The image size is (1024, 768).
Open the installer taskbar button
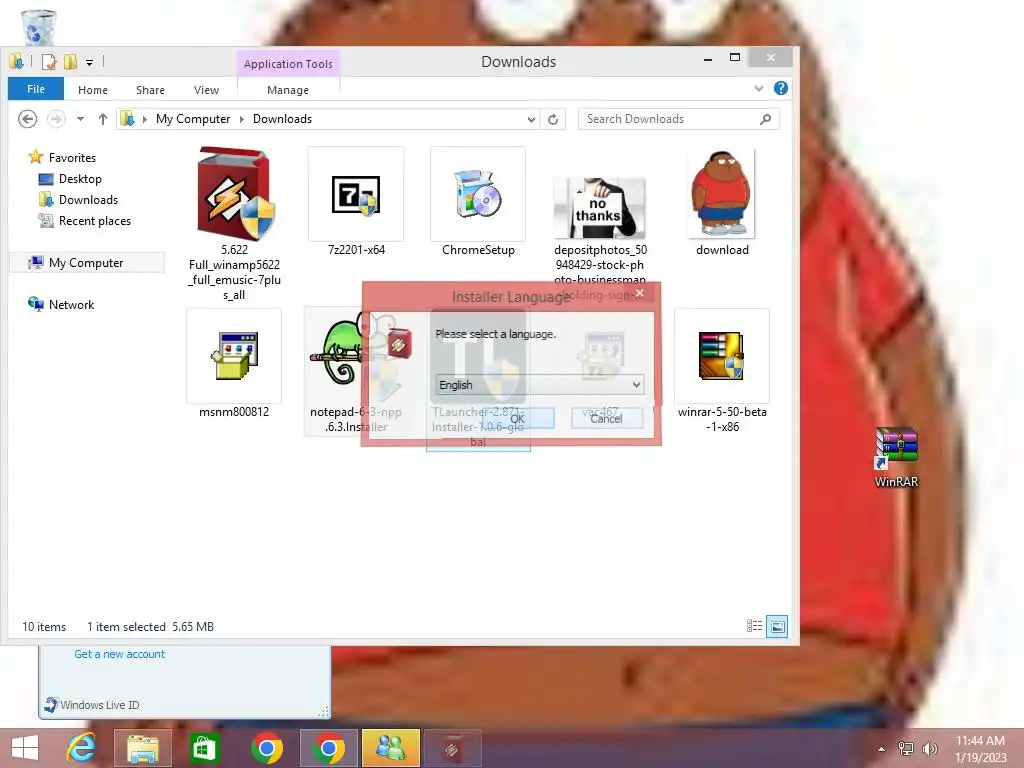452,748
